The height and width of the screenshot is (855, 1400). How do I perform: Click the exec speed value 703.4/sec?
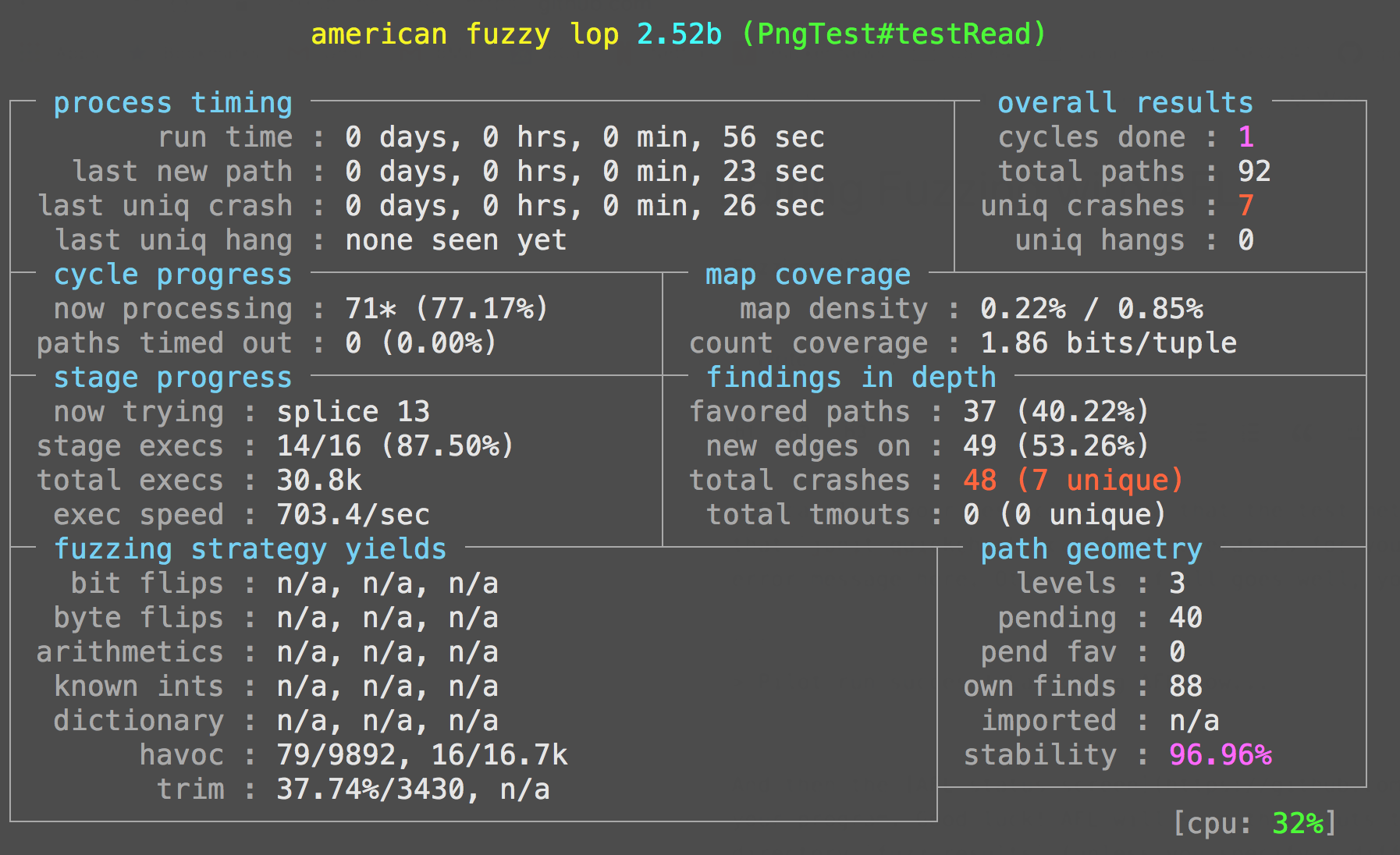pos(353,515)
